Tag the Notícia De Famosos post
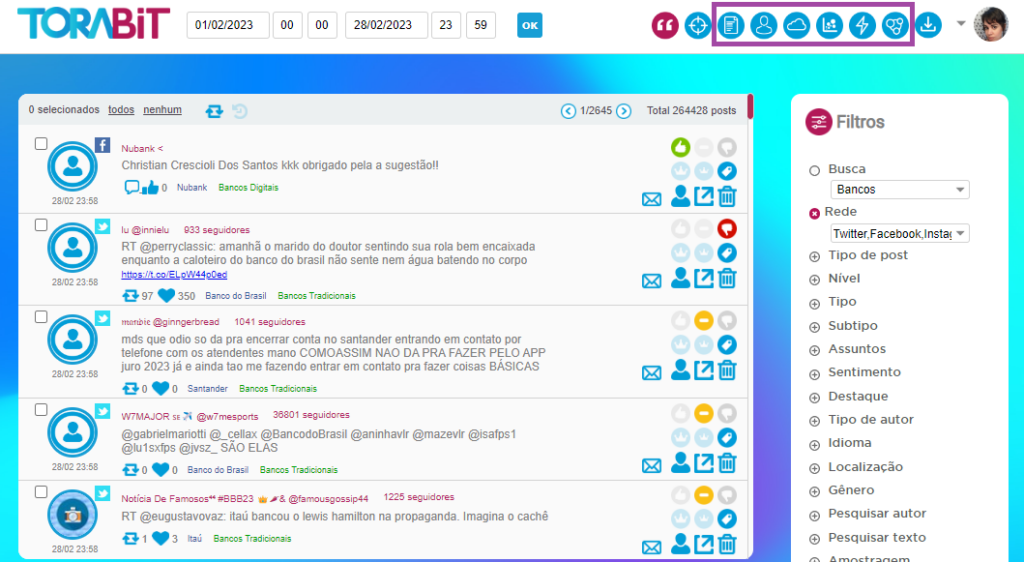This screenshot has height=562, width=1024. pos(727,518)
